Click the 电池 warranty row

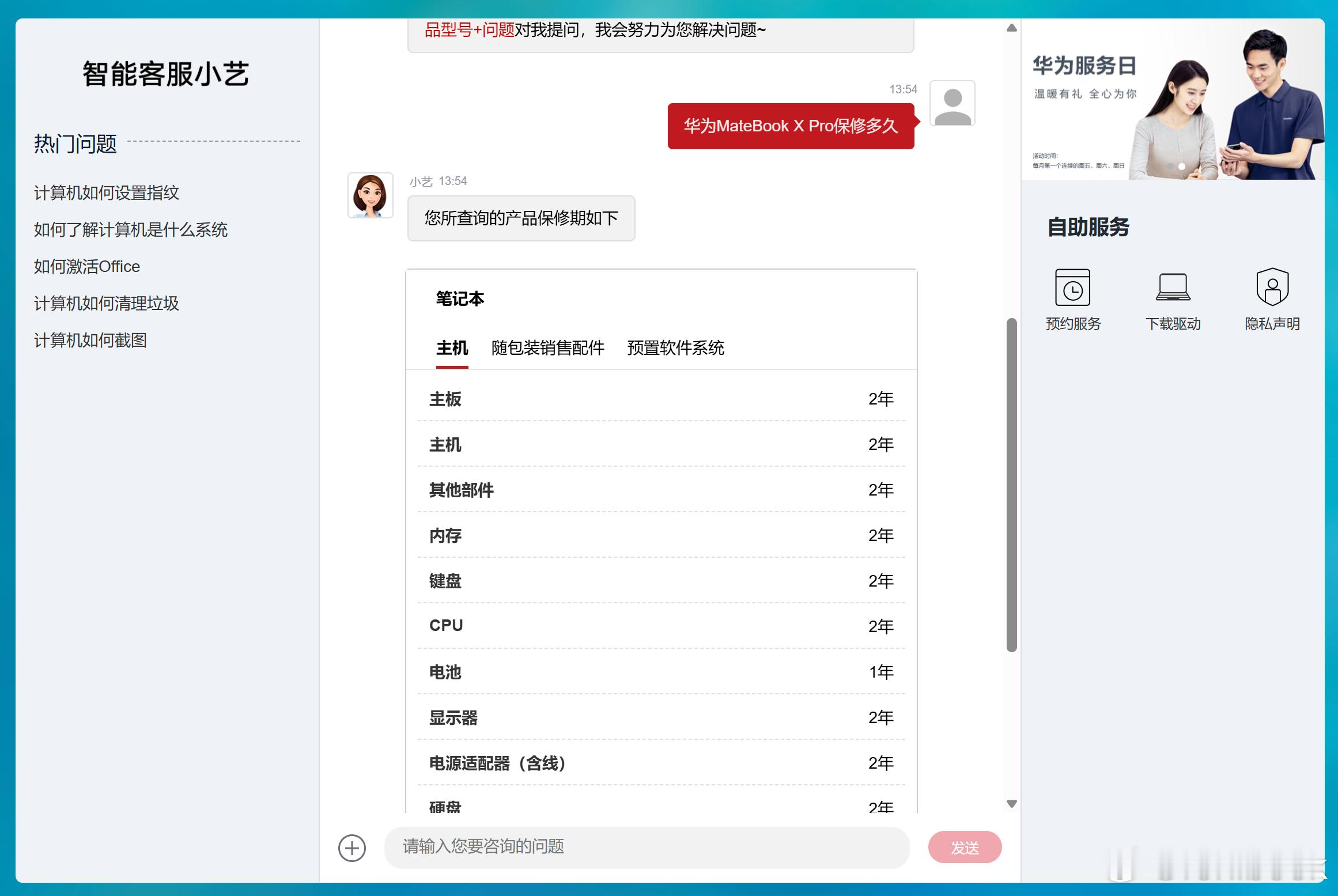coord(662,672)
